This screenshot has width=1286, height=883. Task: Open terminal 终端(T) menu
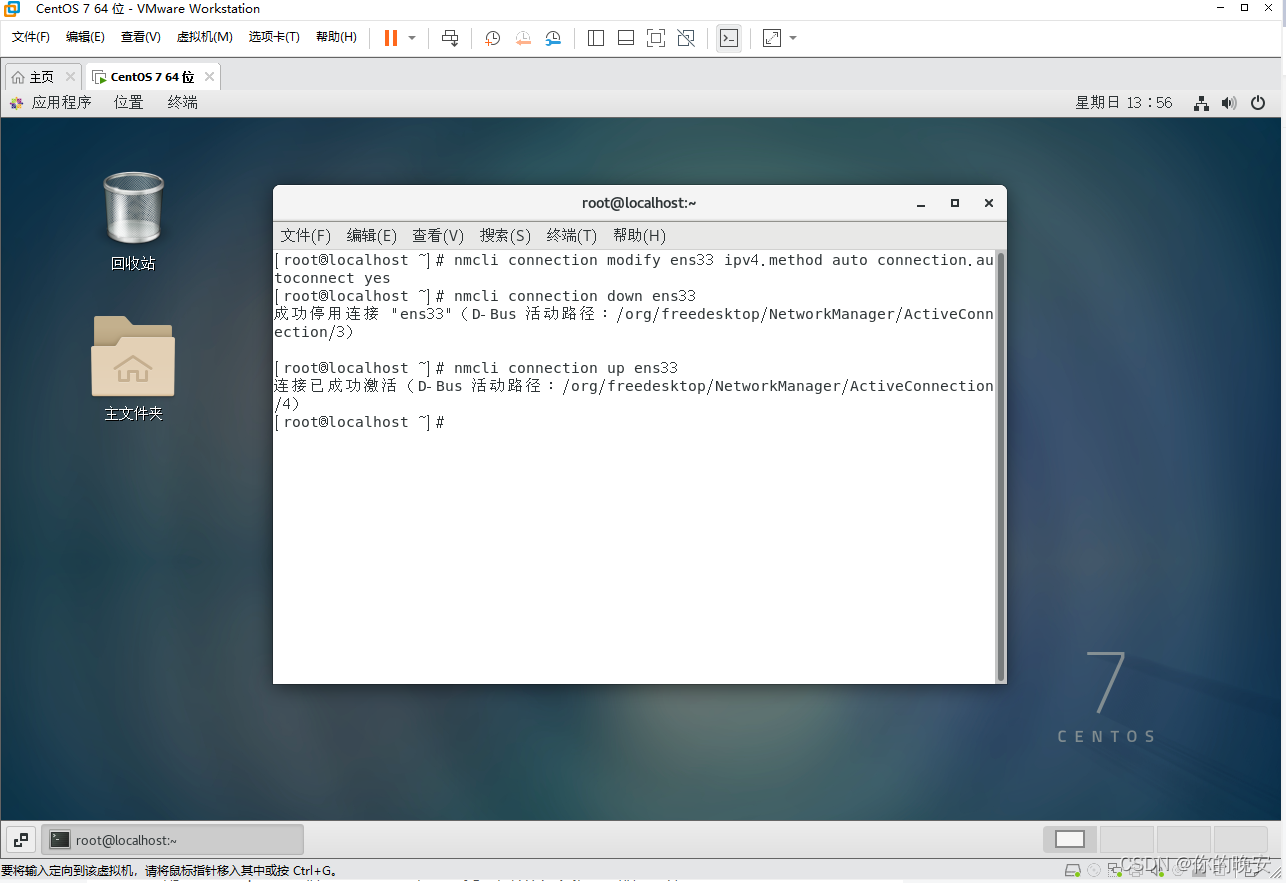pyautogui.click(x=572, y=236)
